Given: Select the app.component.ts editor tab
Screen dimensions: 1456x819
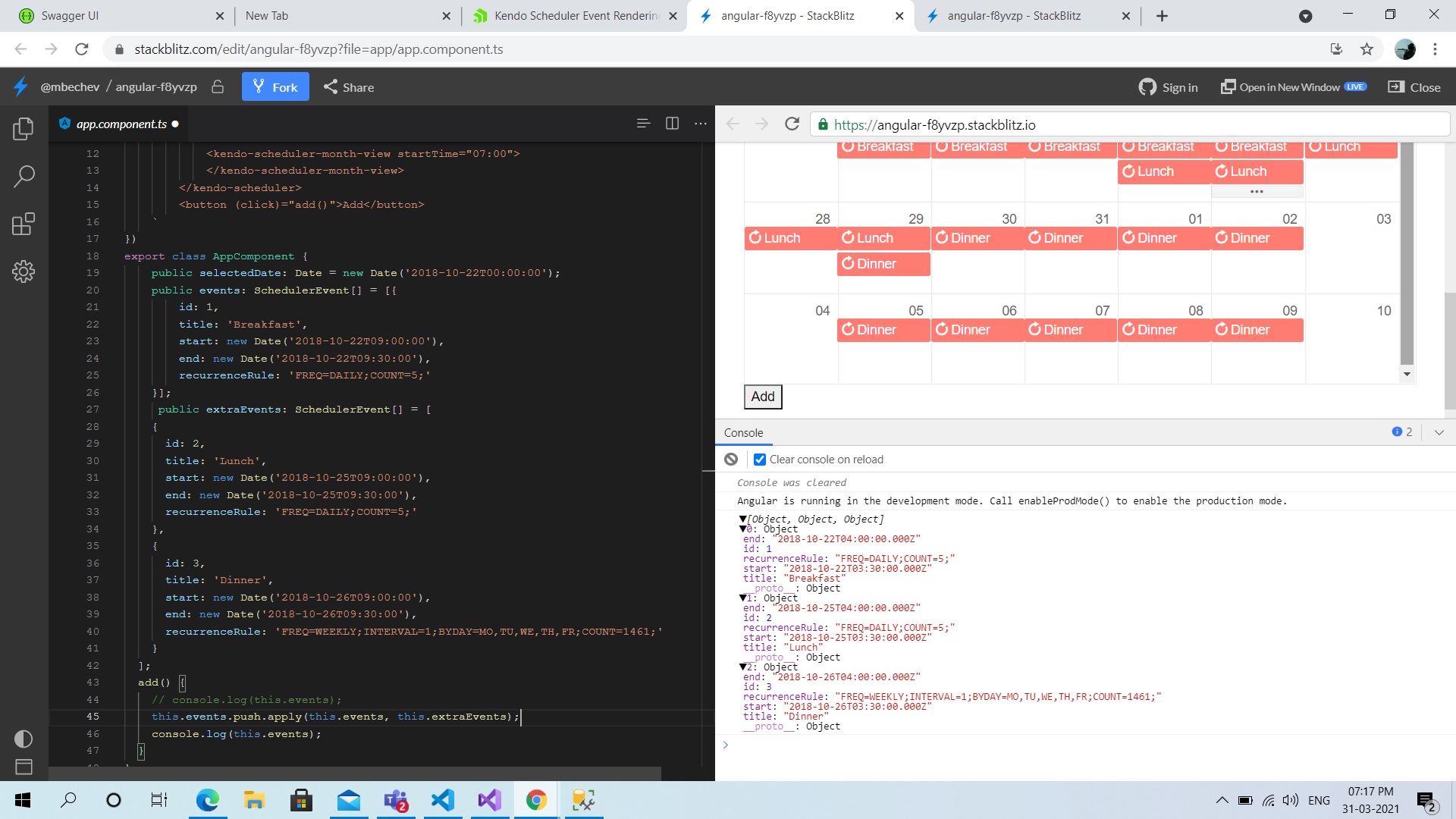Looking at the screenshot, I should pyautogui.click(x=121, y=124).
